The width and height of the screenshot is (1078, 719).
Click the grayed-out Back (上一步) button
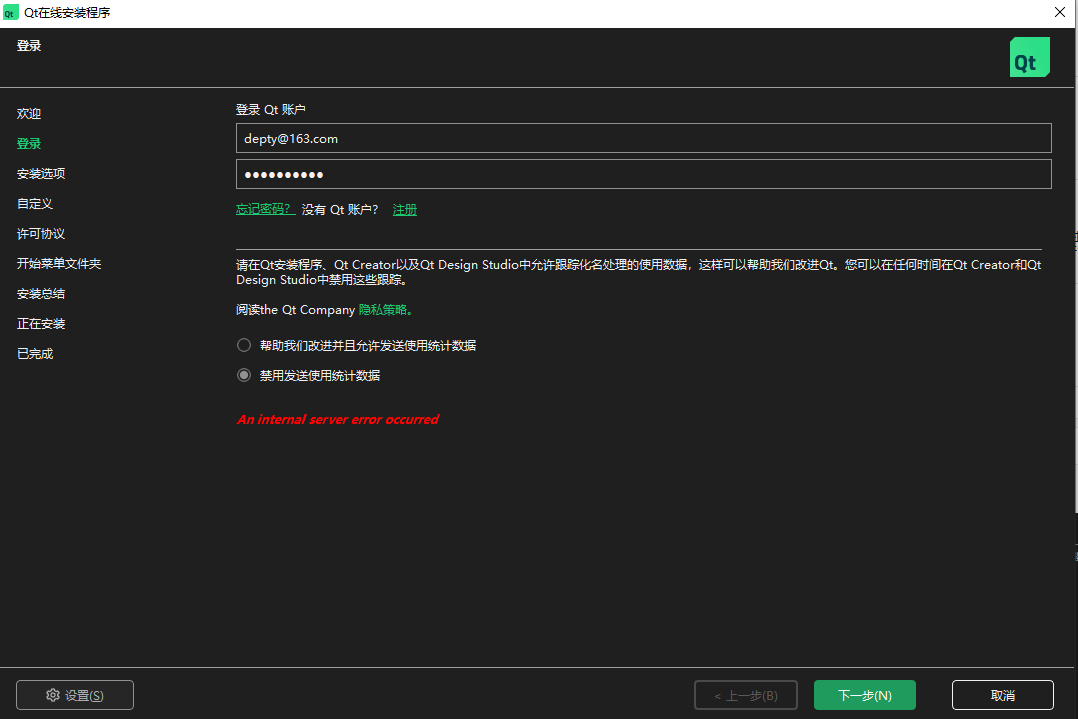pyautogui.click(x=745, y=695)
